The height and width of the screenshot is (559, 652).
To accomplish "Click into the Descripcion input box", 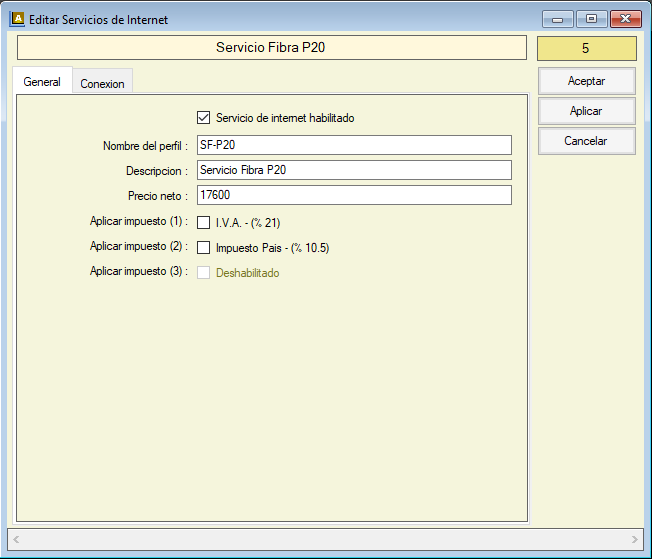I will click(x=354, y=170).
